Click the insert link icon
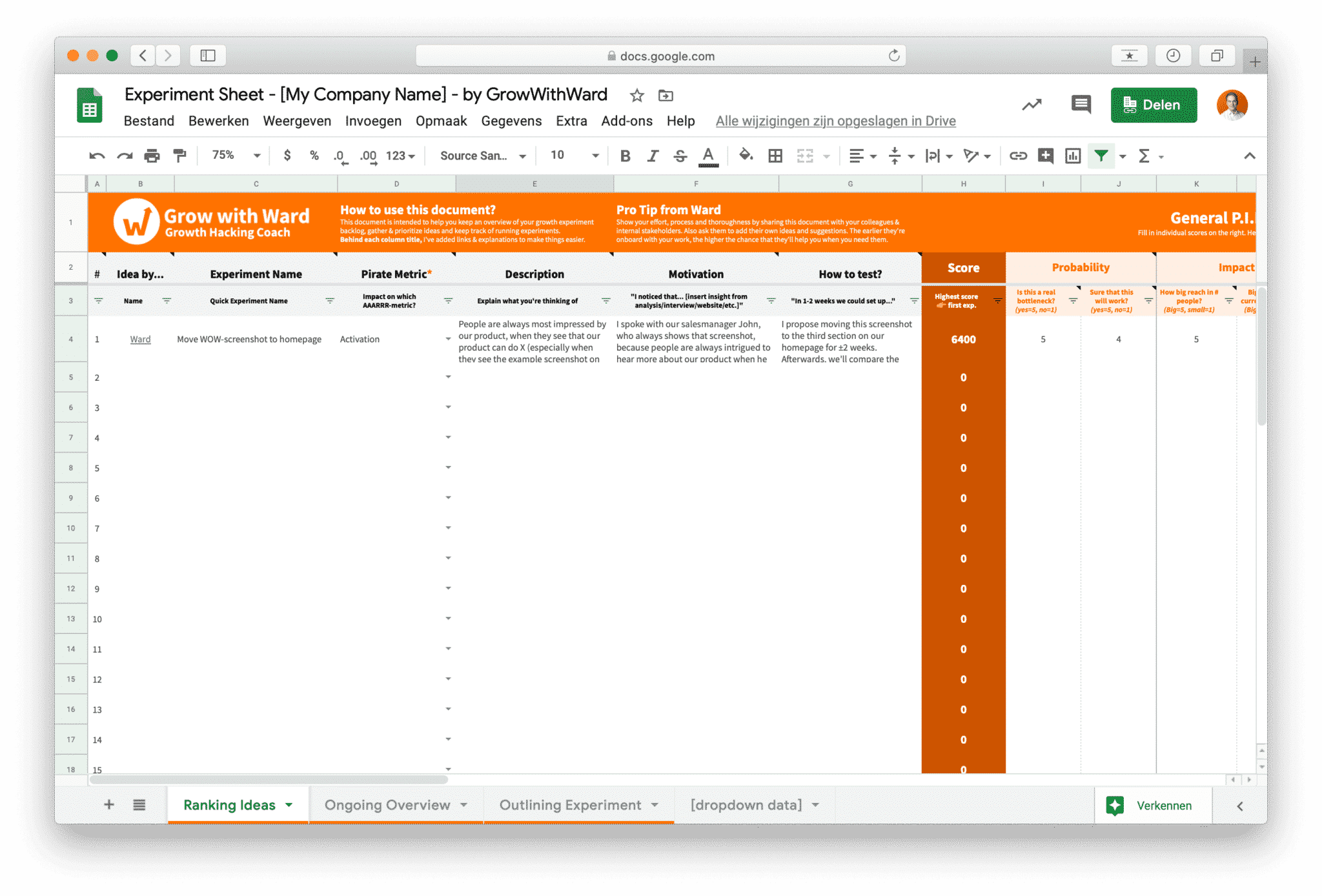The image size is (1322, 896). coord(1018,156)
